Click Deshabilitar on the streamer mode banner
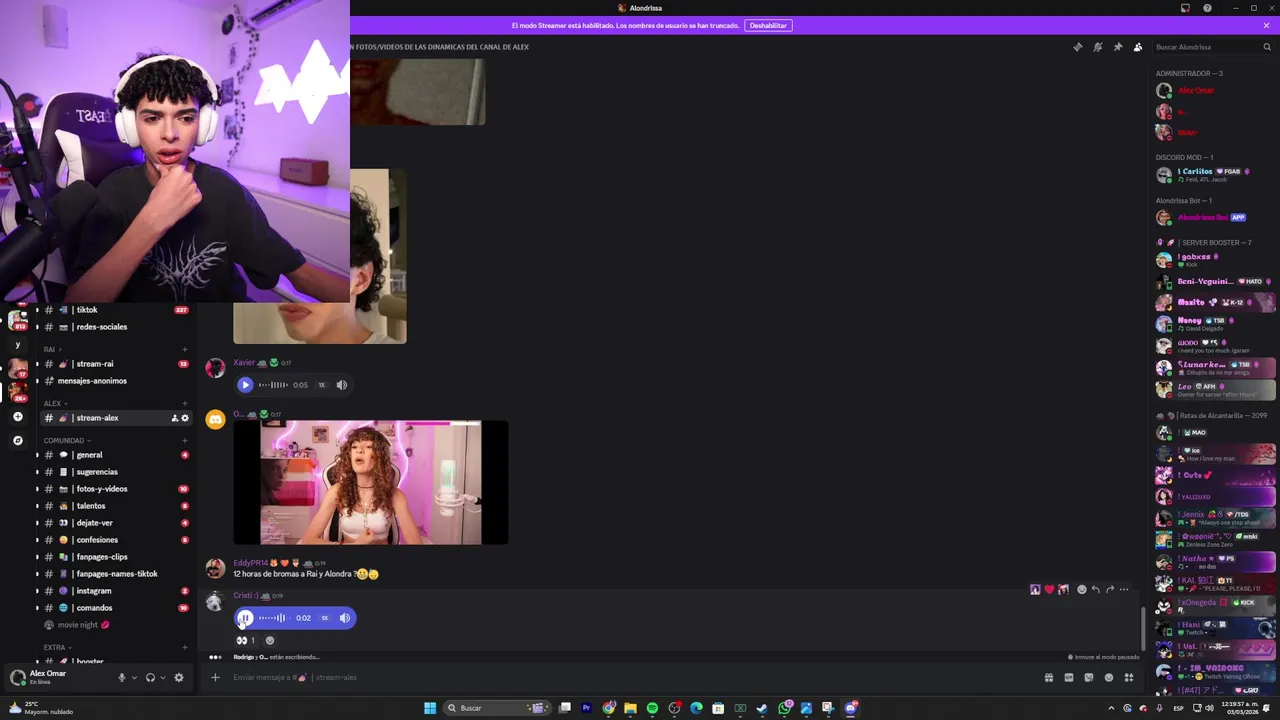The height and width of the screenshot is (720, 1280). [x=768, y=25]
